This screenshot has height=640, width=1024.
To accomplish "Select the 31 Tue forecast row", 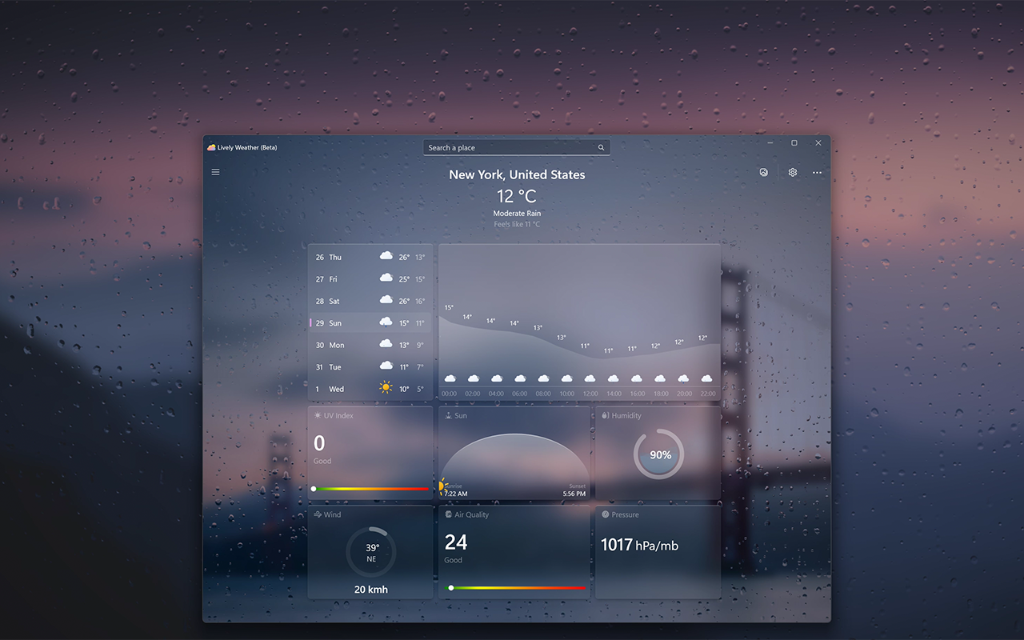I will point(370,367).
